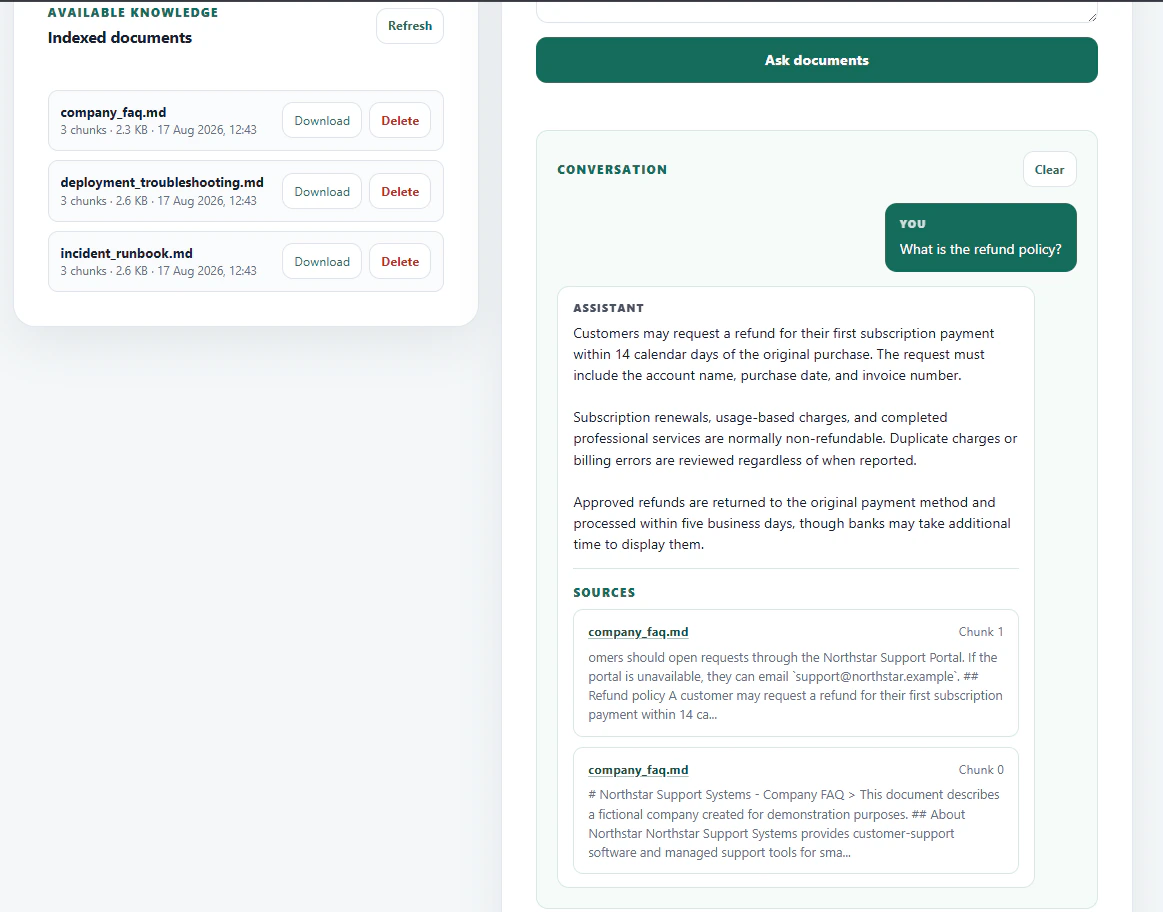The height and width of the screenshot is (912, 1163).
Task: Click the 'Indexed documents' heading
Action: pos(119,38)
